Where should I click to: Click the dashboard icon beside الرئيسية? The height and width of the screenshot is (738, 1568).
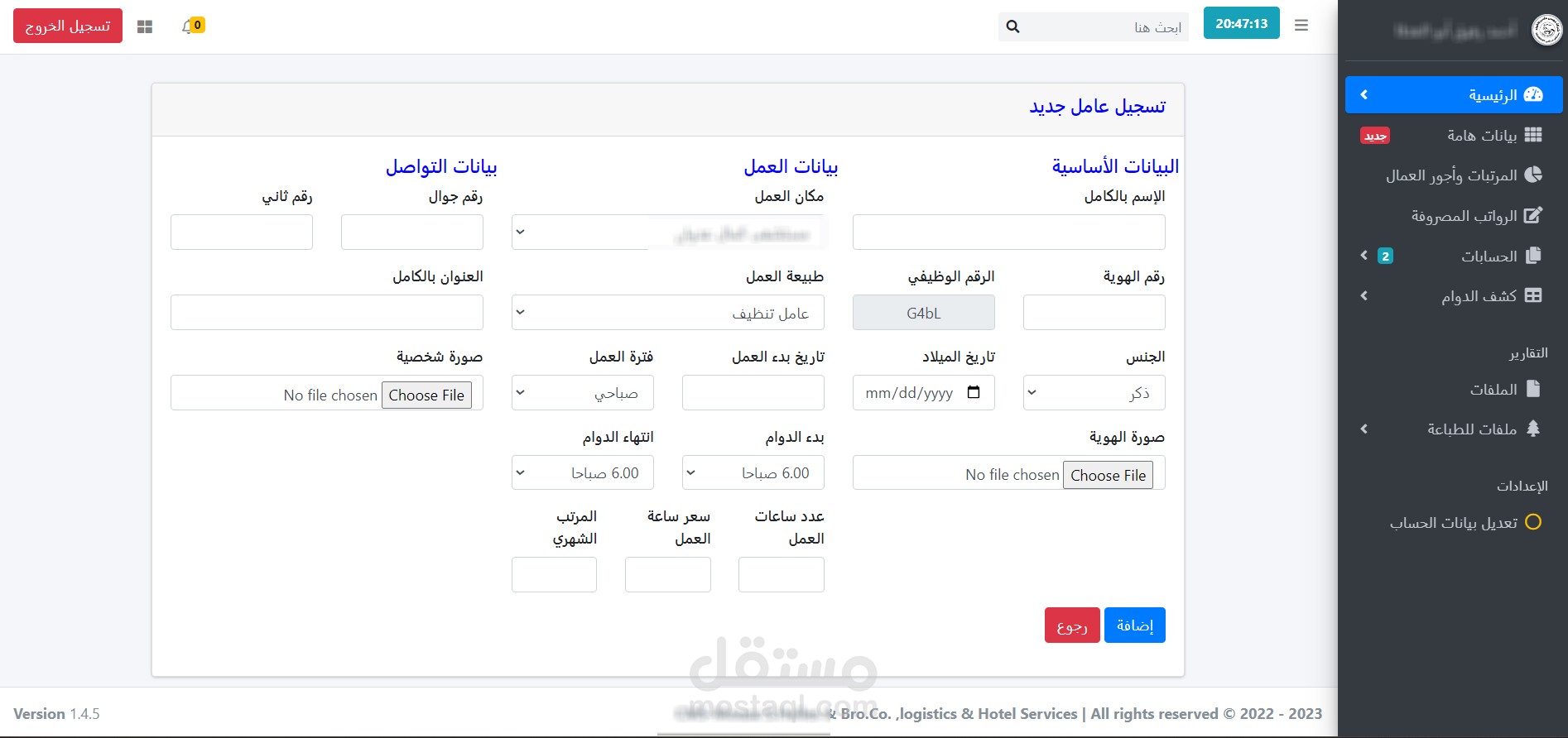pos(1533,94)
